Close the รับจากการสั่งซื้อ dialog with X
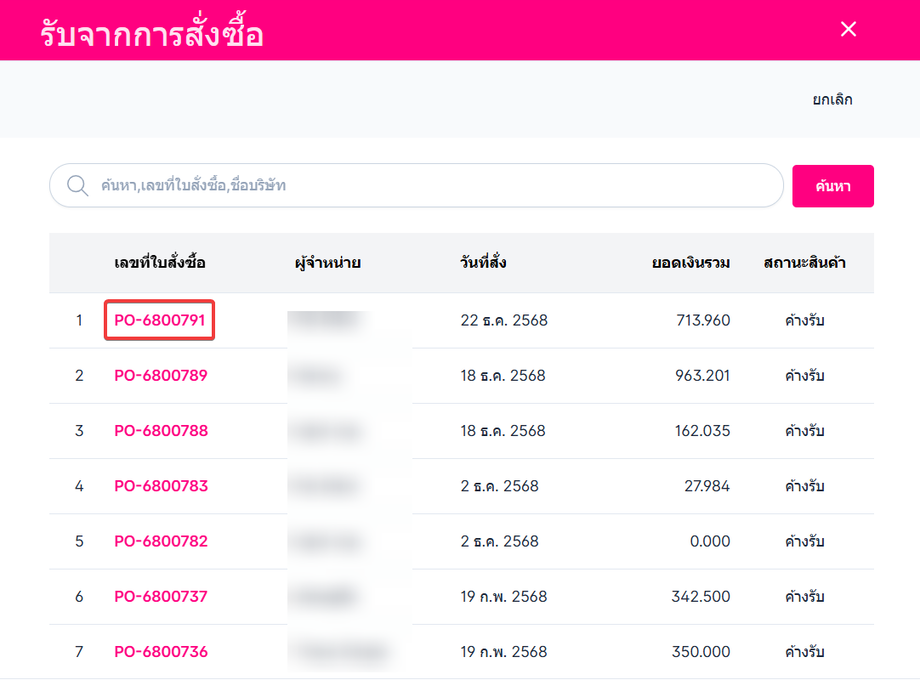Image resolution: width=920 pixels, height=680 pixels. (848, 29)
